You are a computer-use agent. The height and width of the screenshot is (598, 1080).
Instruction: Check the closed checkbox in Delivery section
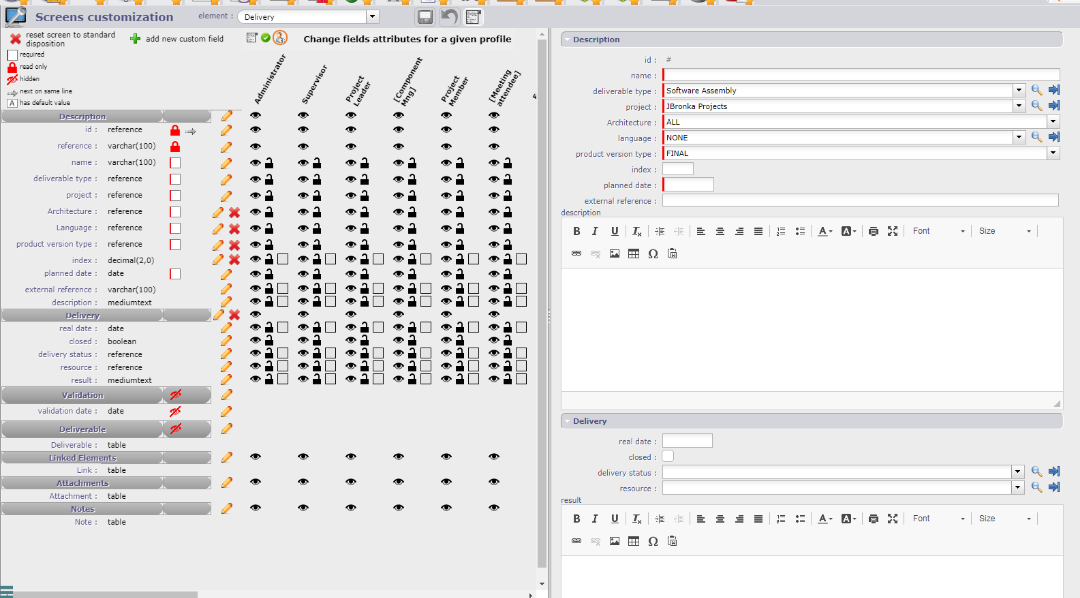coord(668,457)
